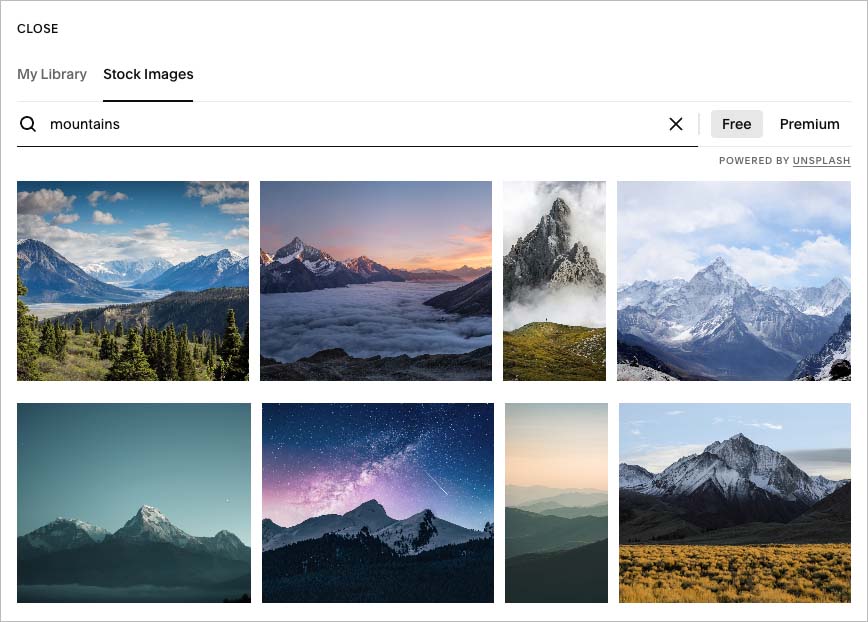Pick the hazy layered ridges photo
The image size is (868, 622).
556,503
